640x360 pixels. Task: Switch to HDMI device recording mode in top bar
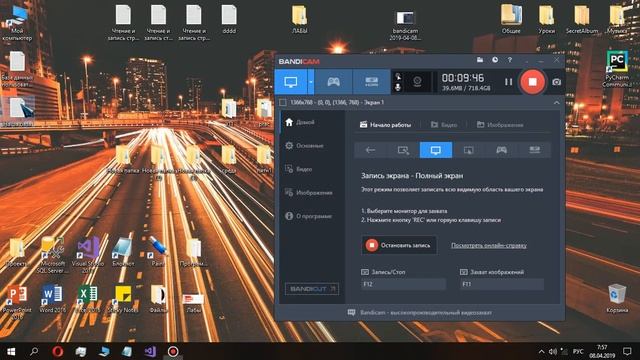tap(371, 82)
